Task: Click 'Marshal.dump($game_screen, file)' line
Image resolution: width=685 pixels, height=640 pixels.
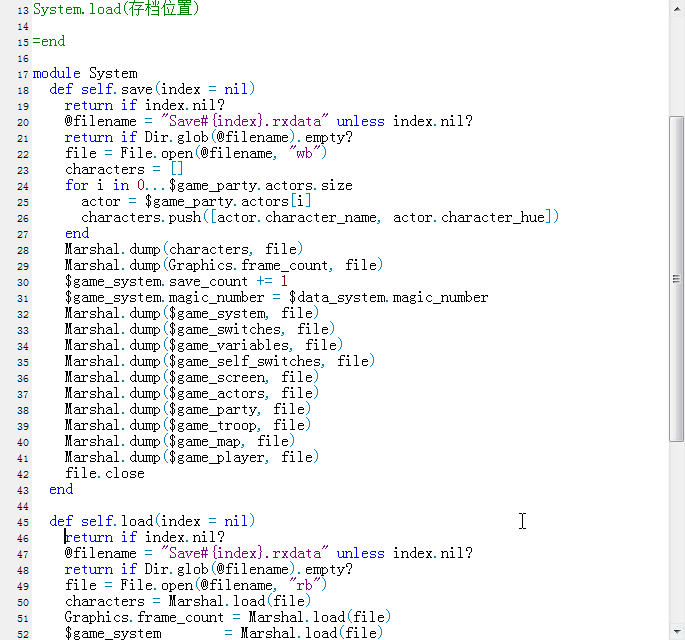Action: coord(192,377)
